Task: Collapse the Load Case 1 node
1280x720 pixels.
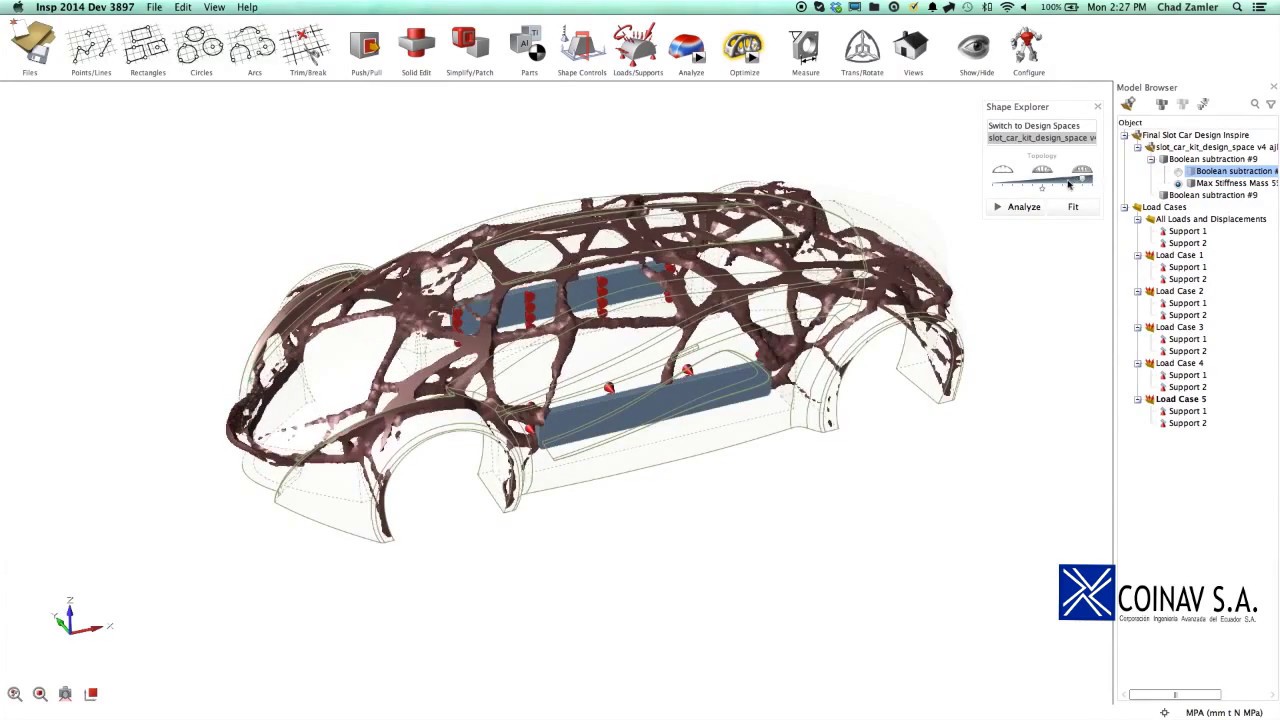Action: pyautogui.click(x=1137, y=255)
